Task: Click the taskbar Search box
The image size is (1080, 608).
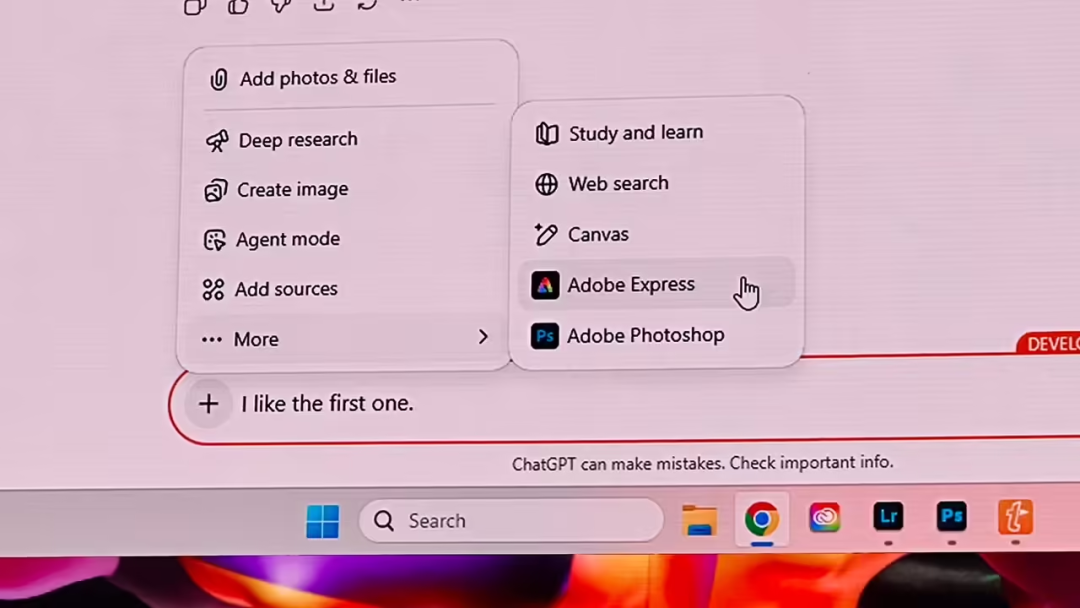Action: coord(511,521)
